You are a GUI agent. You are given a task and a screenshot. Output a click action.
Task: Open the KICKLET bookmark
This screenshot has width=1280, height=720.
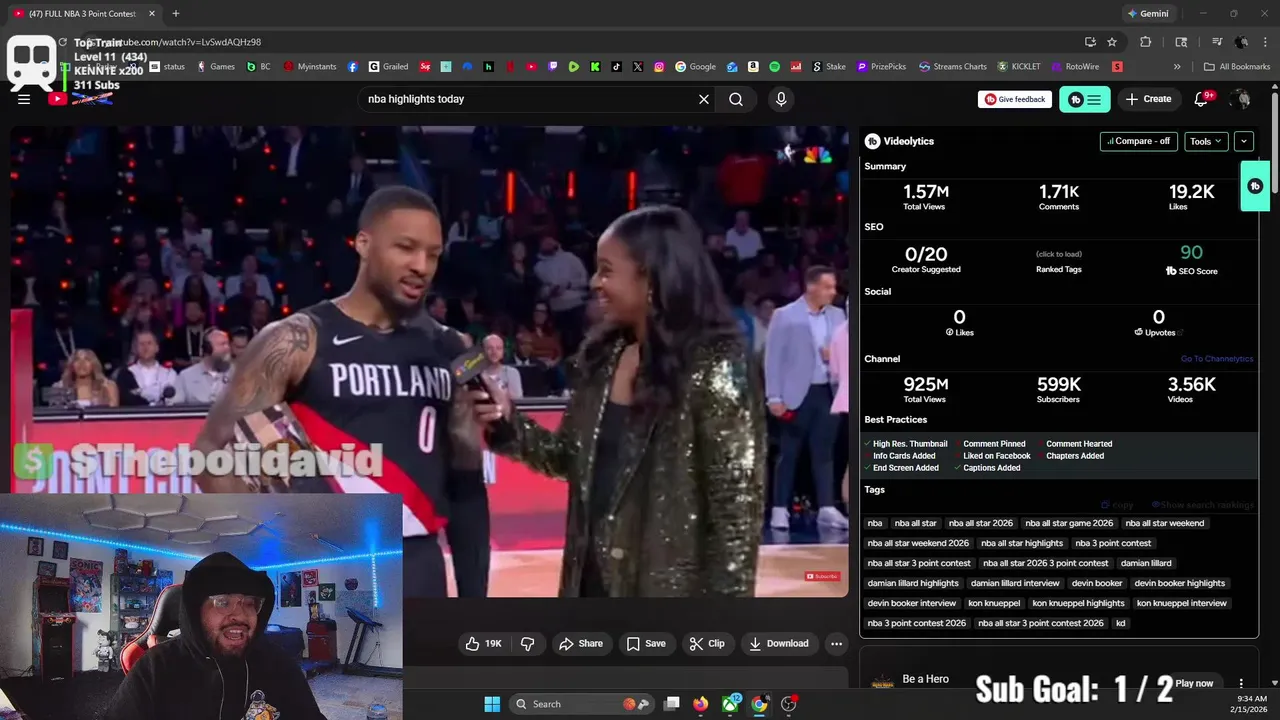click(x=1018, y=67)
